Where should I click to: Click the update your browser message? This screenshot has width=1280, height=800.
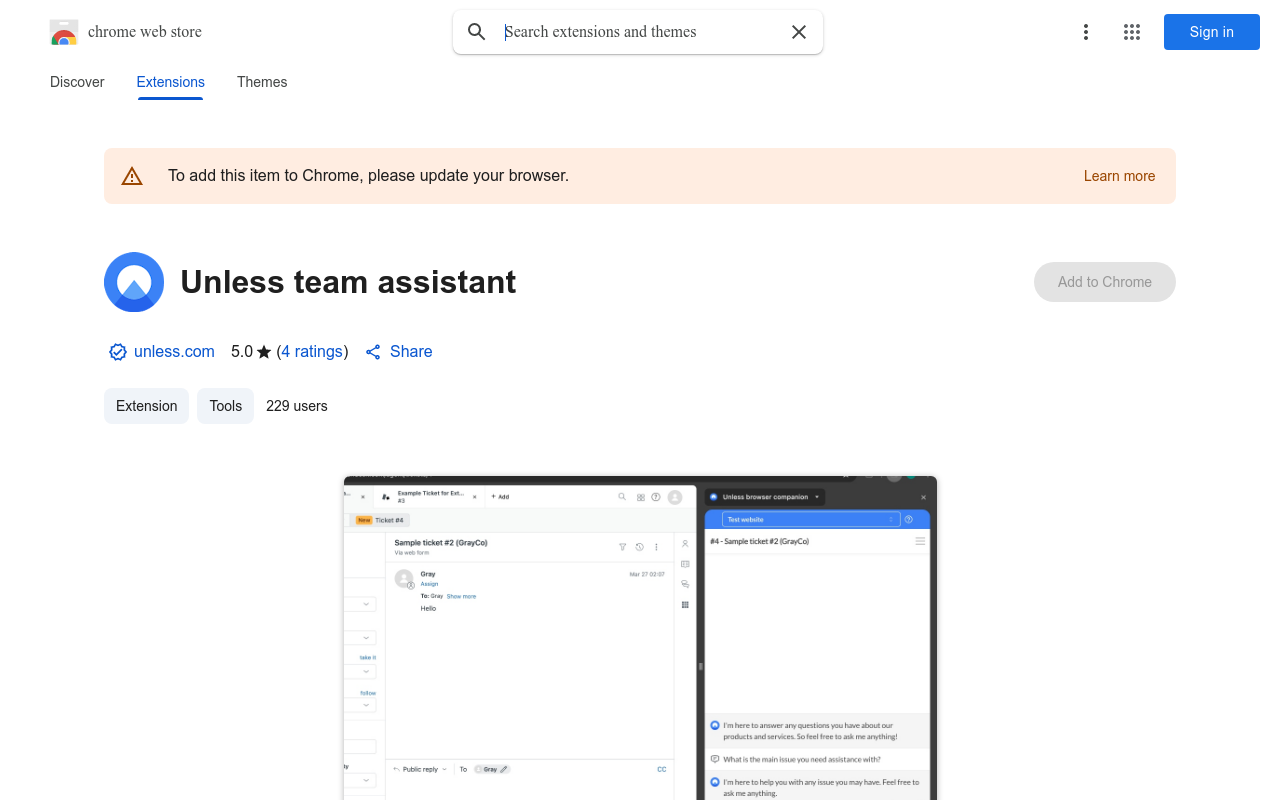[x=368, y=176]
